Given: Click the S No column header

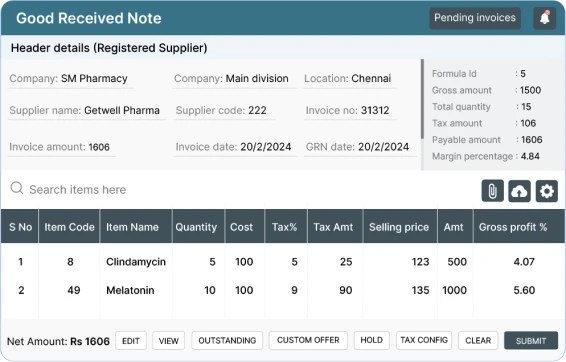Looking at the screenshot, I should (x=20, y=227).
